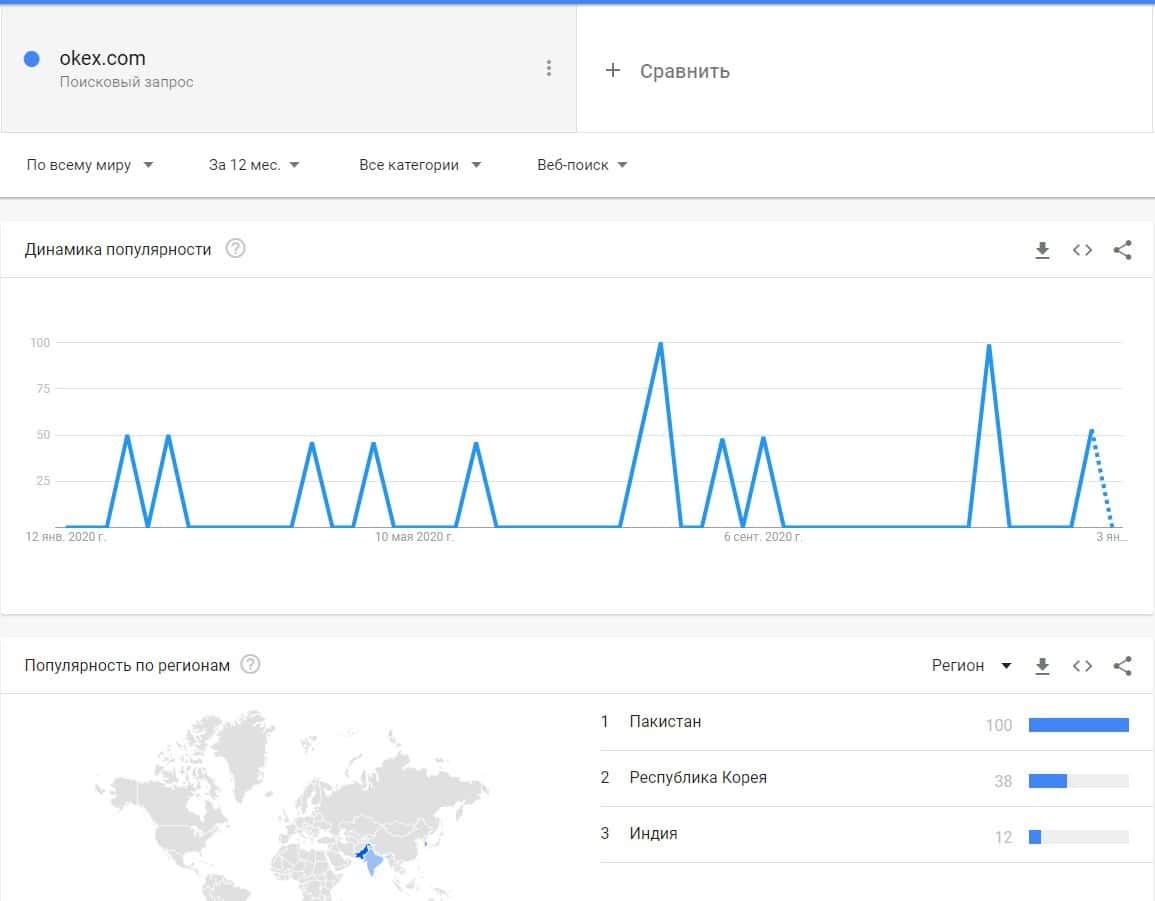Click the blue okex.com color dot
This screenshot has height=901, width=1155.
(x=32, y=59)
